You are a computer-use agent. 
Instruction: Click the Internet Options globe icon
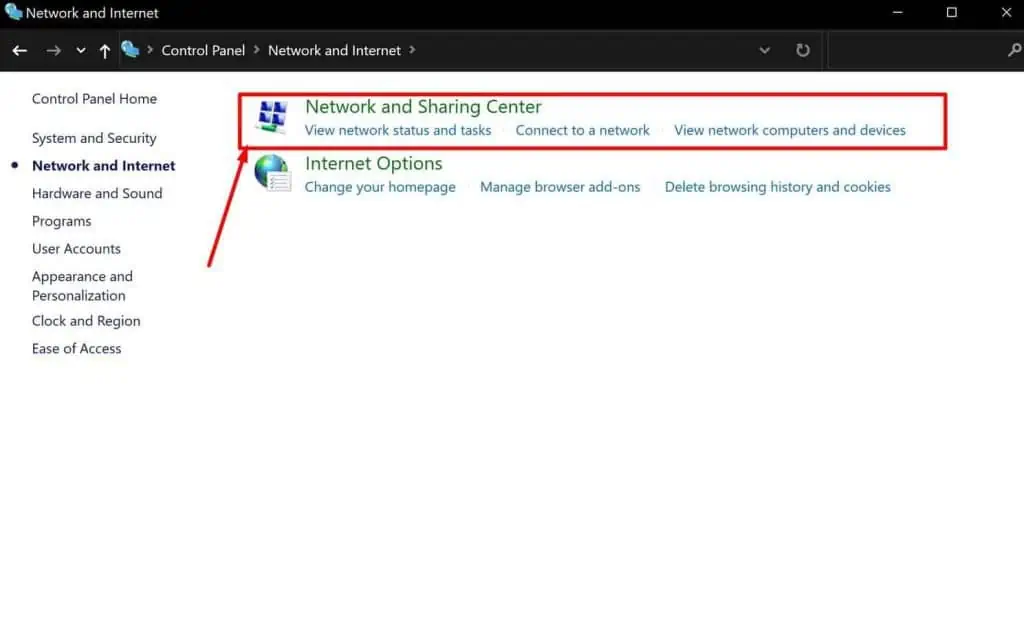click(x=271, y=173)
